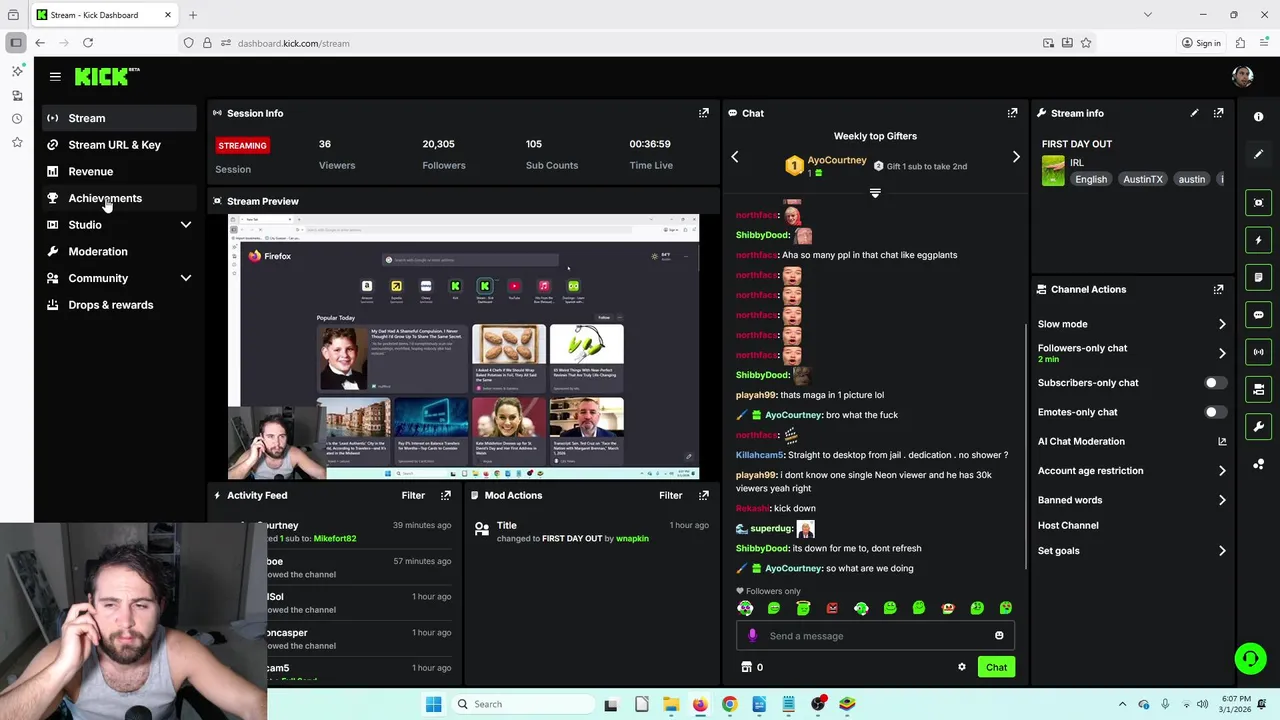Open Mikefort82 profile link in activity feed
The height and width of the screenshot is (720, 1280).
(335, 538)
